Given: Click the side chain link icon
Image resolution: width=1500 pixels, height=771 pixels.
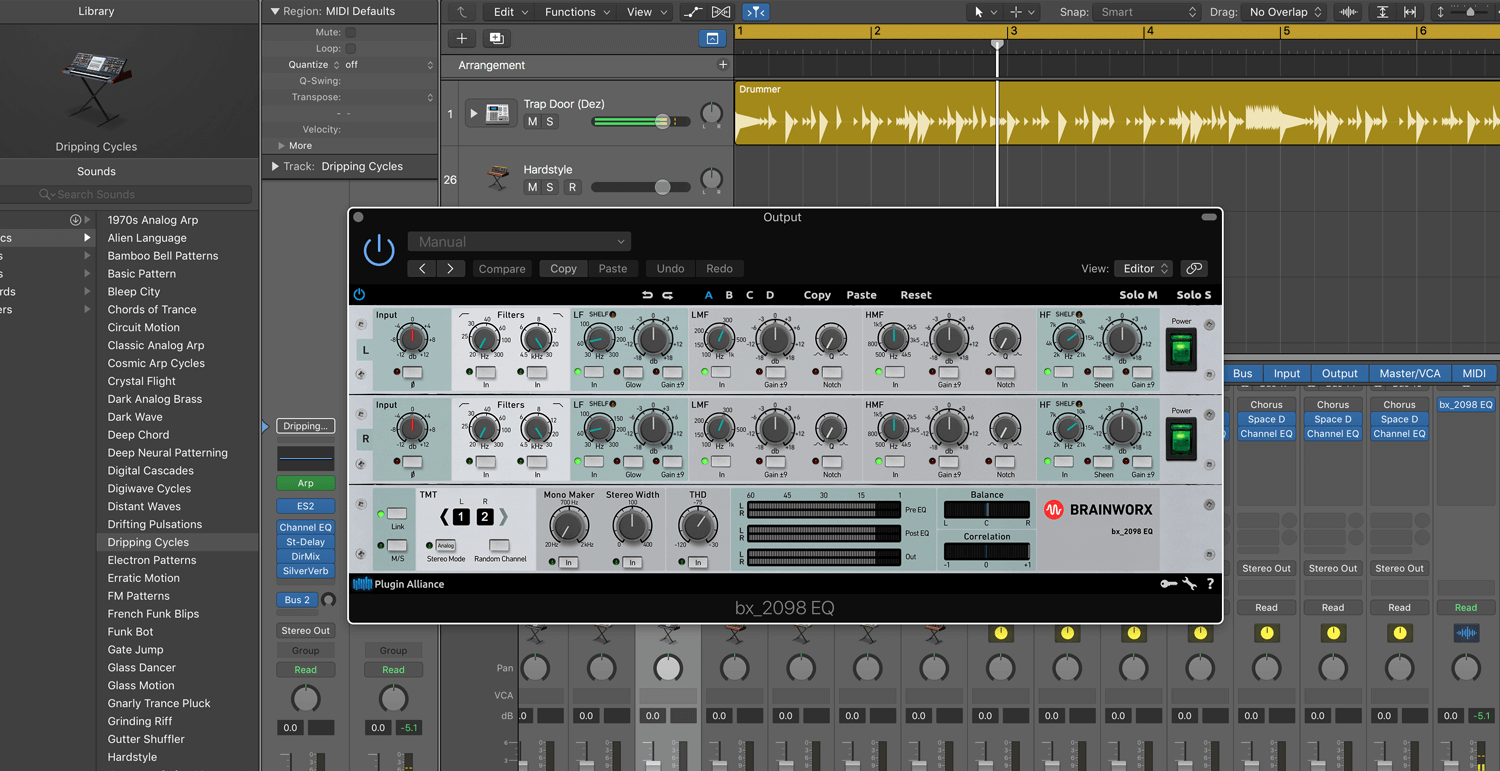Looking at the screenshot, I should point(1194,268).
